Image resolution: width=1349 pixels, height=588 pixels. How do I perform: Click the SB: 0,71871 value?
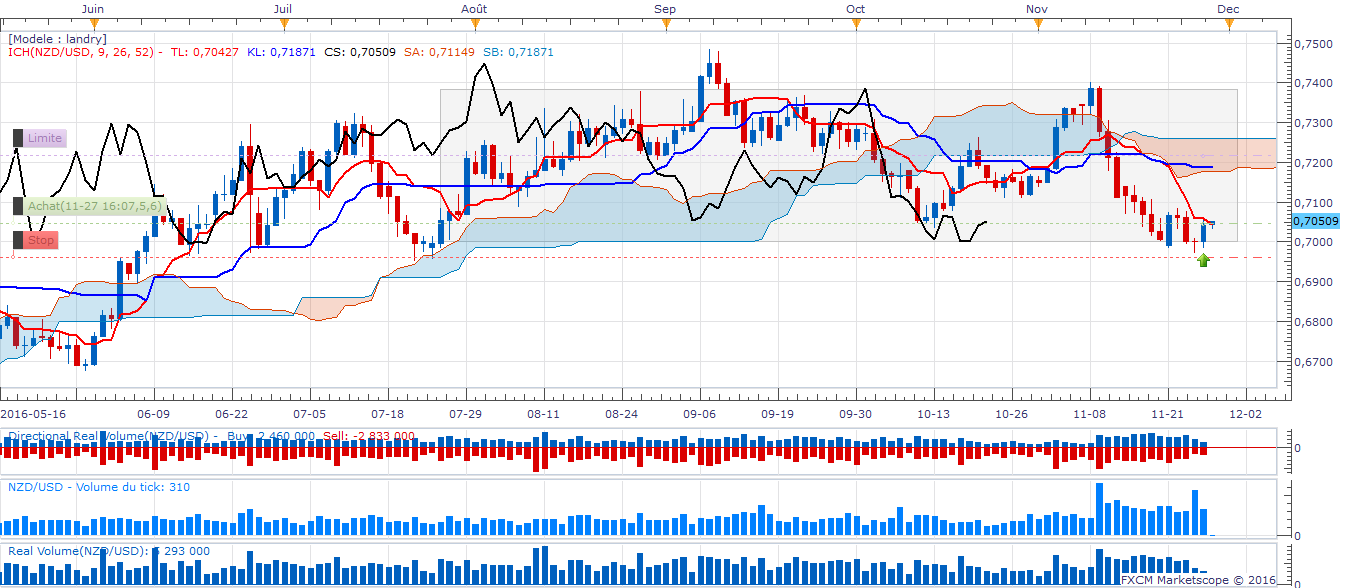tap(518, 51)
